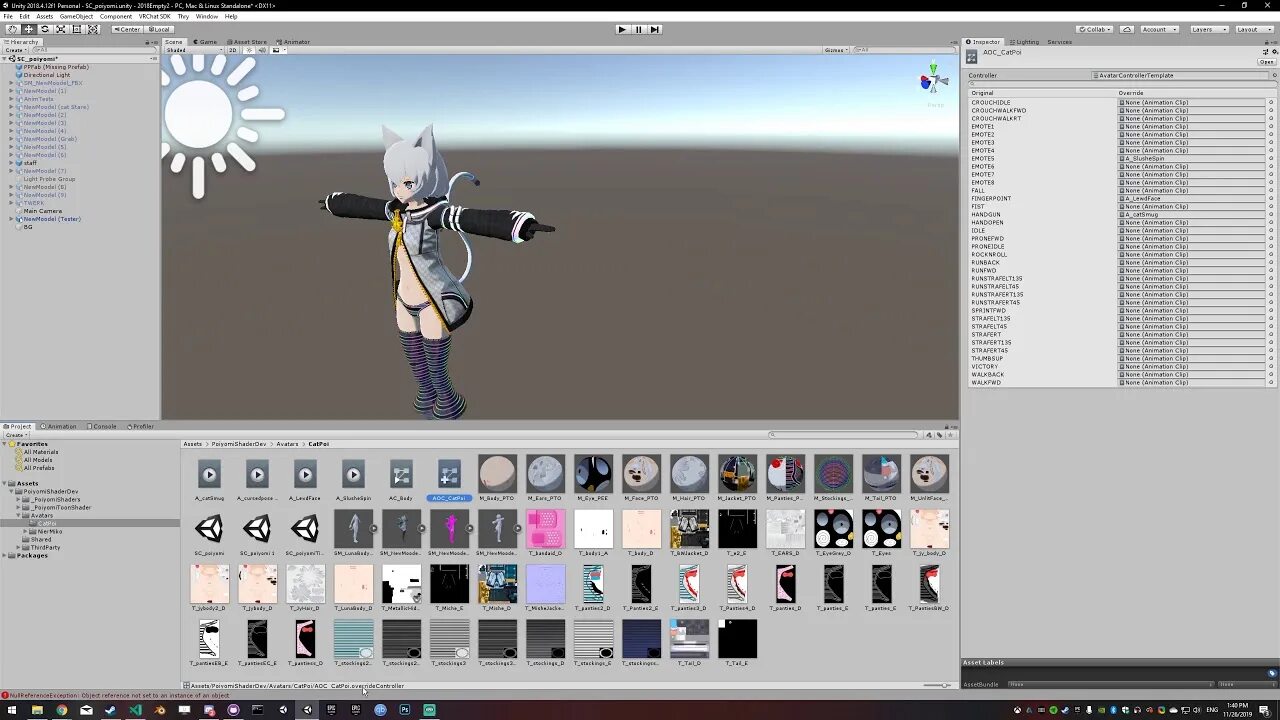1280x720 pixels.
Task: Expand TWERK object in Hierarchy
Action: pyautogui.click(x=11, y=203)
